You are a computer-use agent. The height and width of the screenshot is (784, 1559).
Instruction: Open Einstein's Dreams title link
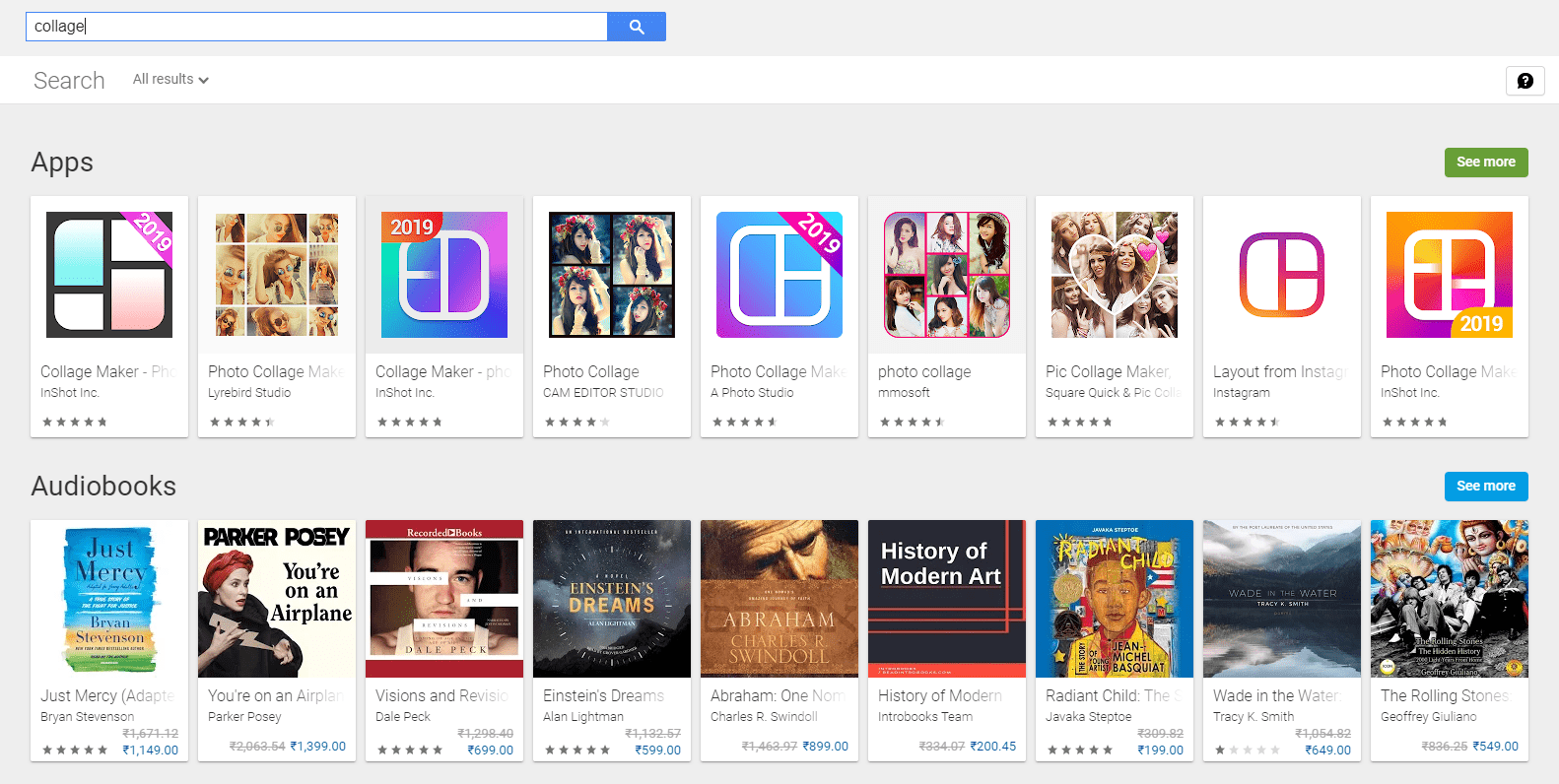603,696
